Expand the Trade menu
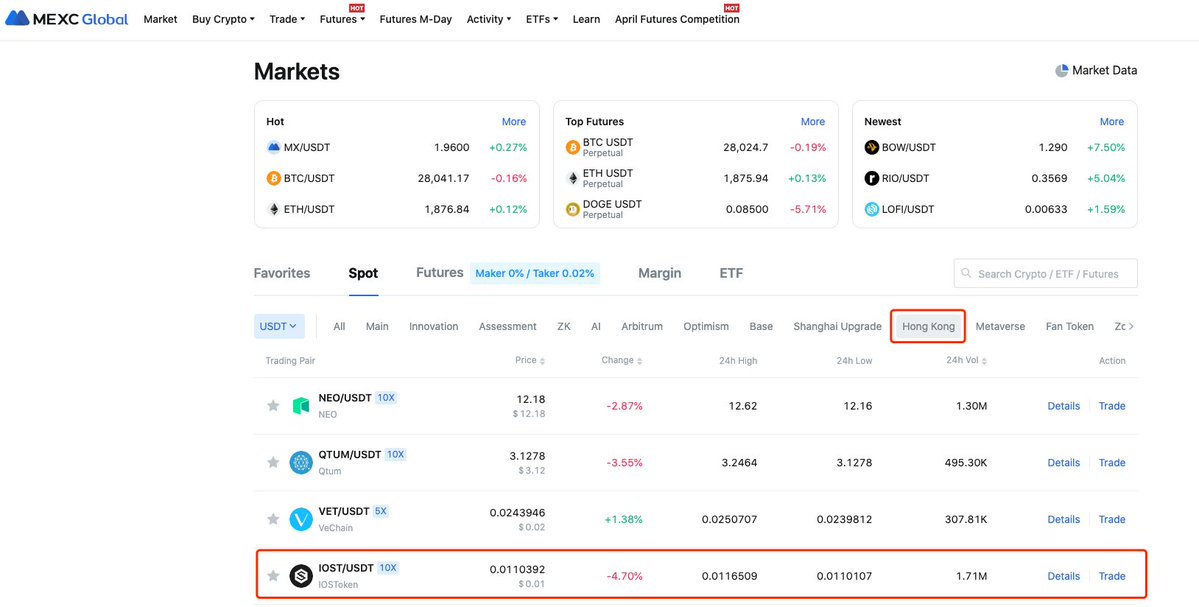 point(288,19)
